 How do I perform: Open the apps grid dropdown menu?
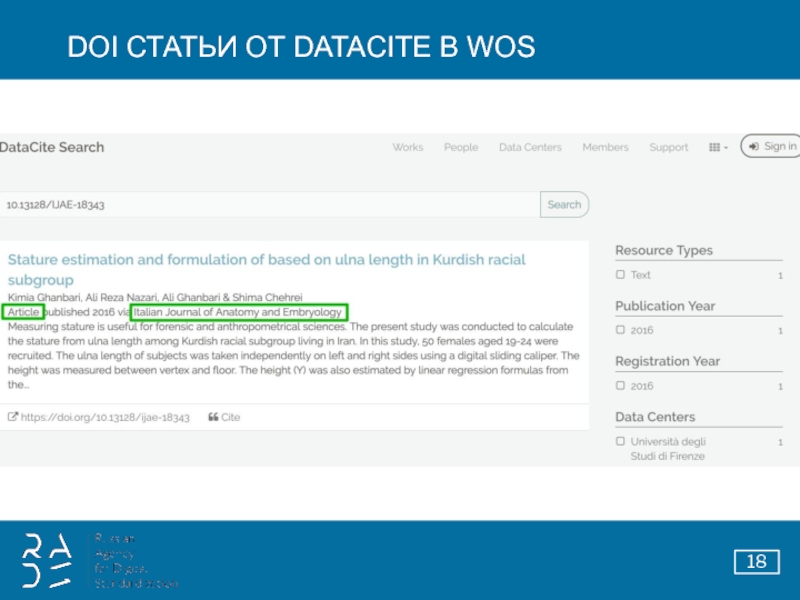pyautogui.click(x=718, y=147)
